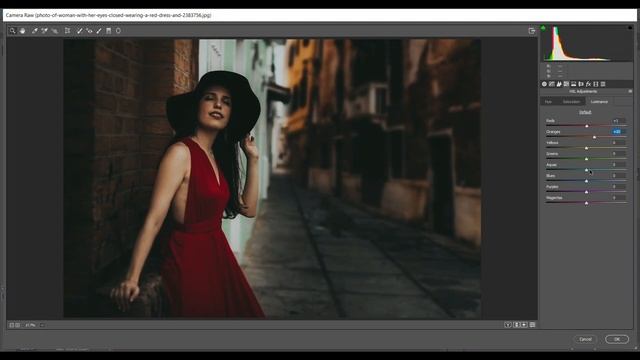Click the Reds luminance slider handle
This screenshot has width=640, height=360.
click(587, 126)
